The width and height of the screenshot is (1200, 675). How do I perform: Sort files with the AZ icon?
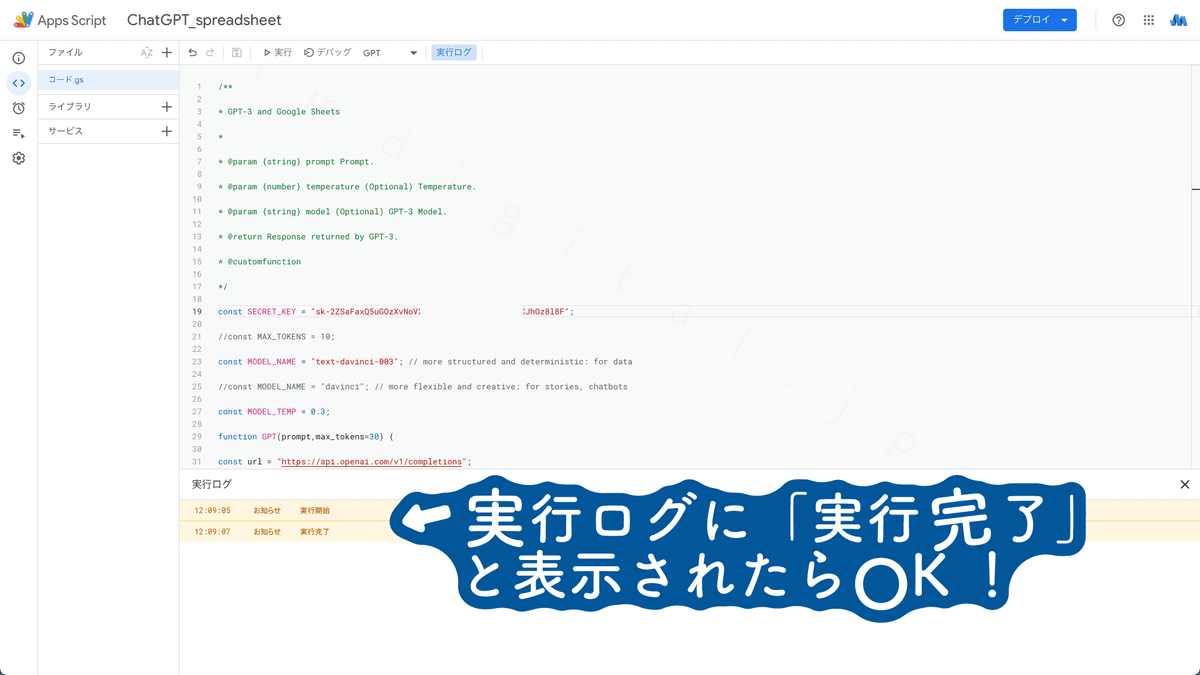pyautogui.click(x=147, y=53)
